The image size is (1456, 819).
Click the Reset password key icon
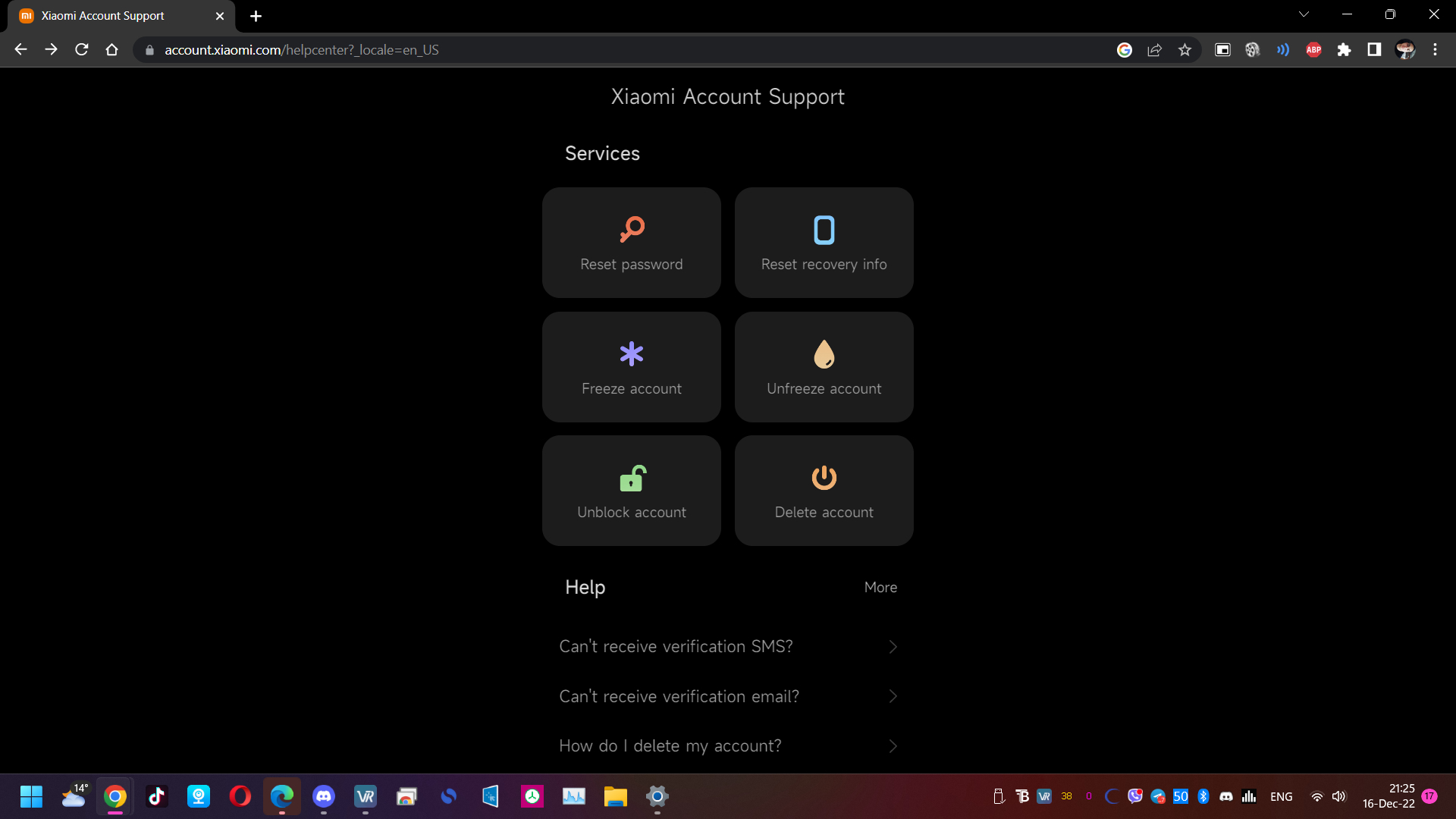(x=632, y=229)
